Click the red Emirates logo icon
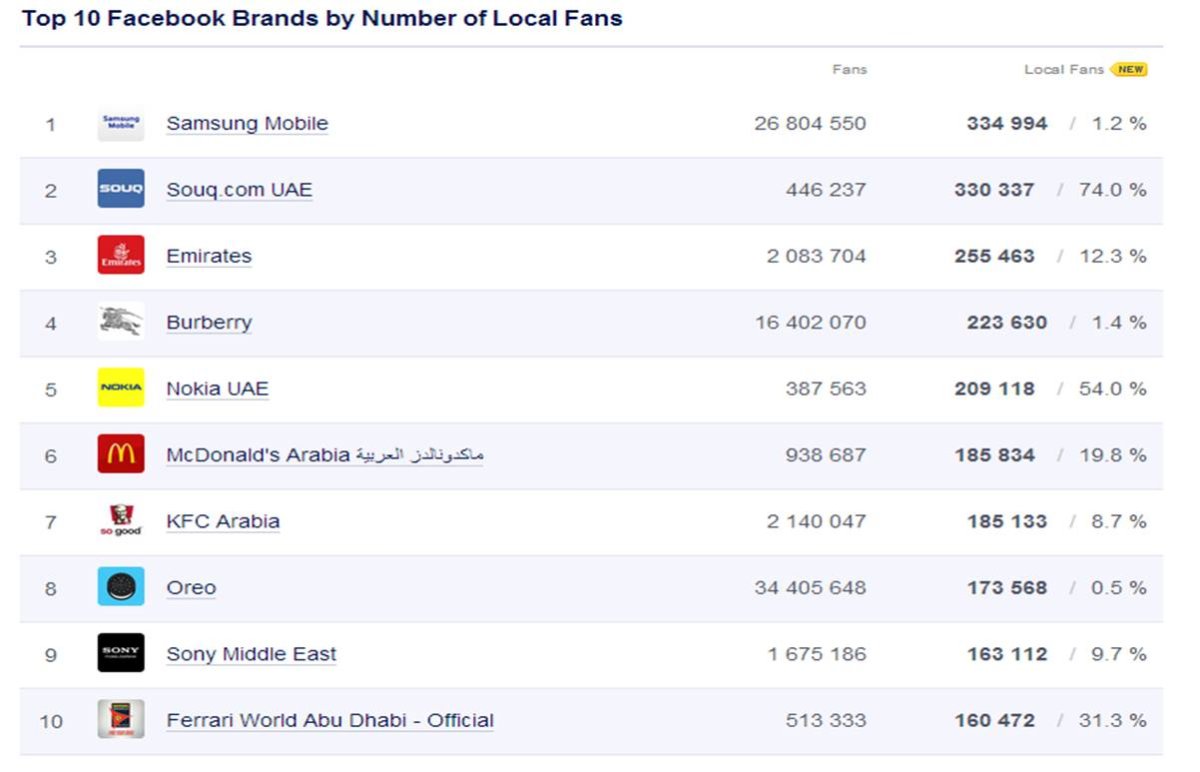Screen dimensions: 1200x772 (x=121, y=255)
